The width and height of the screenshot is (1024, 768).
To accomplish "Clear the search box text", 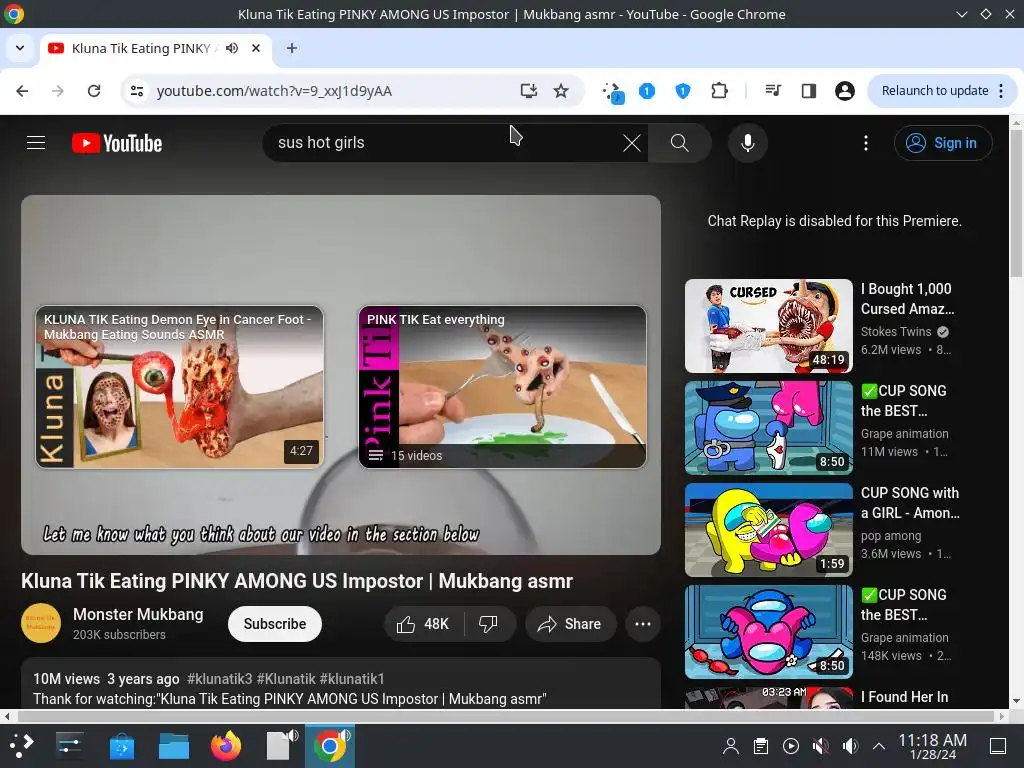I will (x=632, y=143).
